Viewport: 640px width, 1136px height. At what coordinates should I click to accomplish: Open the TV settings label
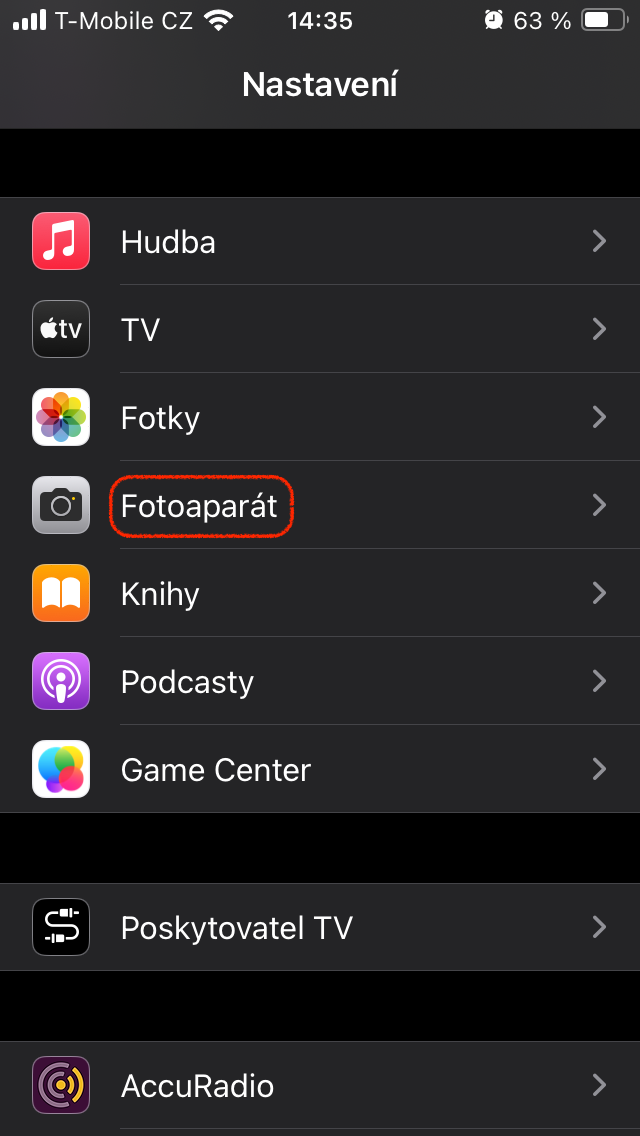pyautogui.click(x=140, y=330)
